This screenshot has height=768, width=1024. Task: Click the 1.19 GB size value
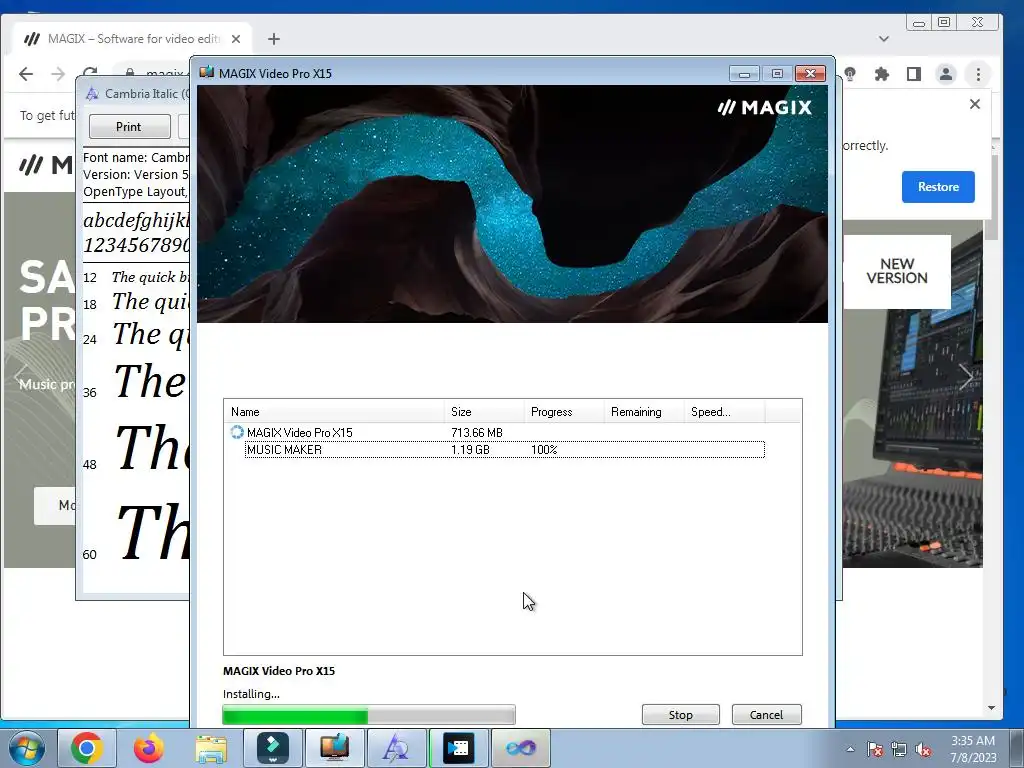point(470,449)
